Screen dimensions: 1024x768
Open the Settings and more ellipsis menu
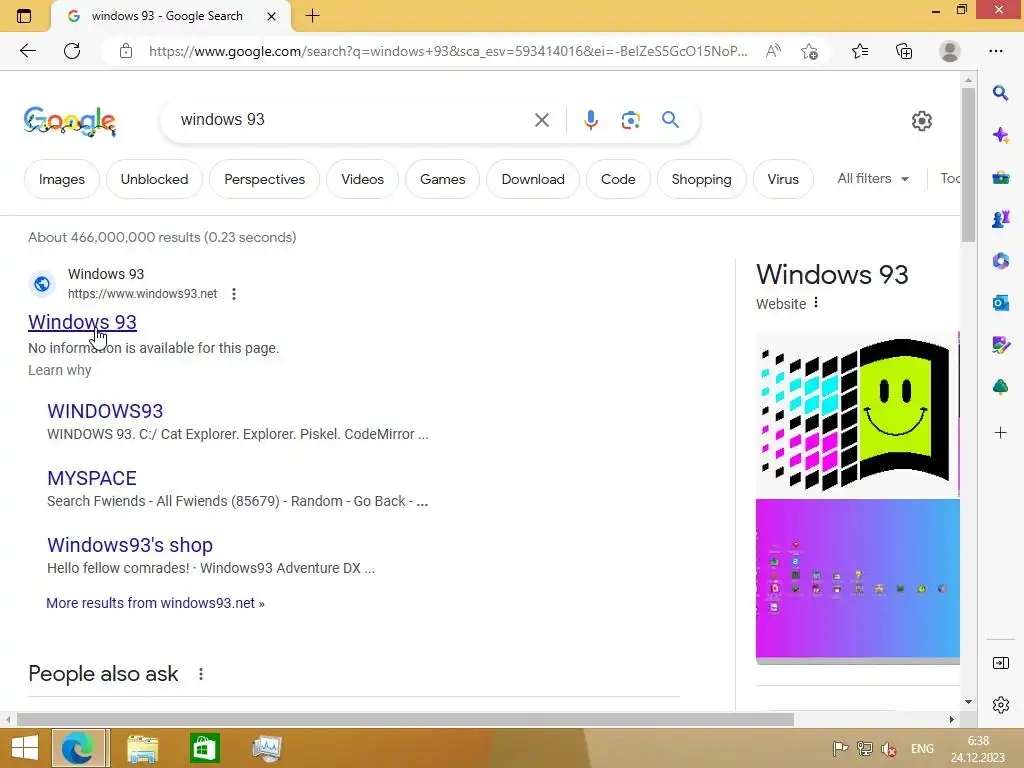pyautogui.click(x=995, y=51)
